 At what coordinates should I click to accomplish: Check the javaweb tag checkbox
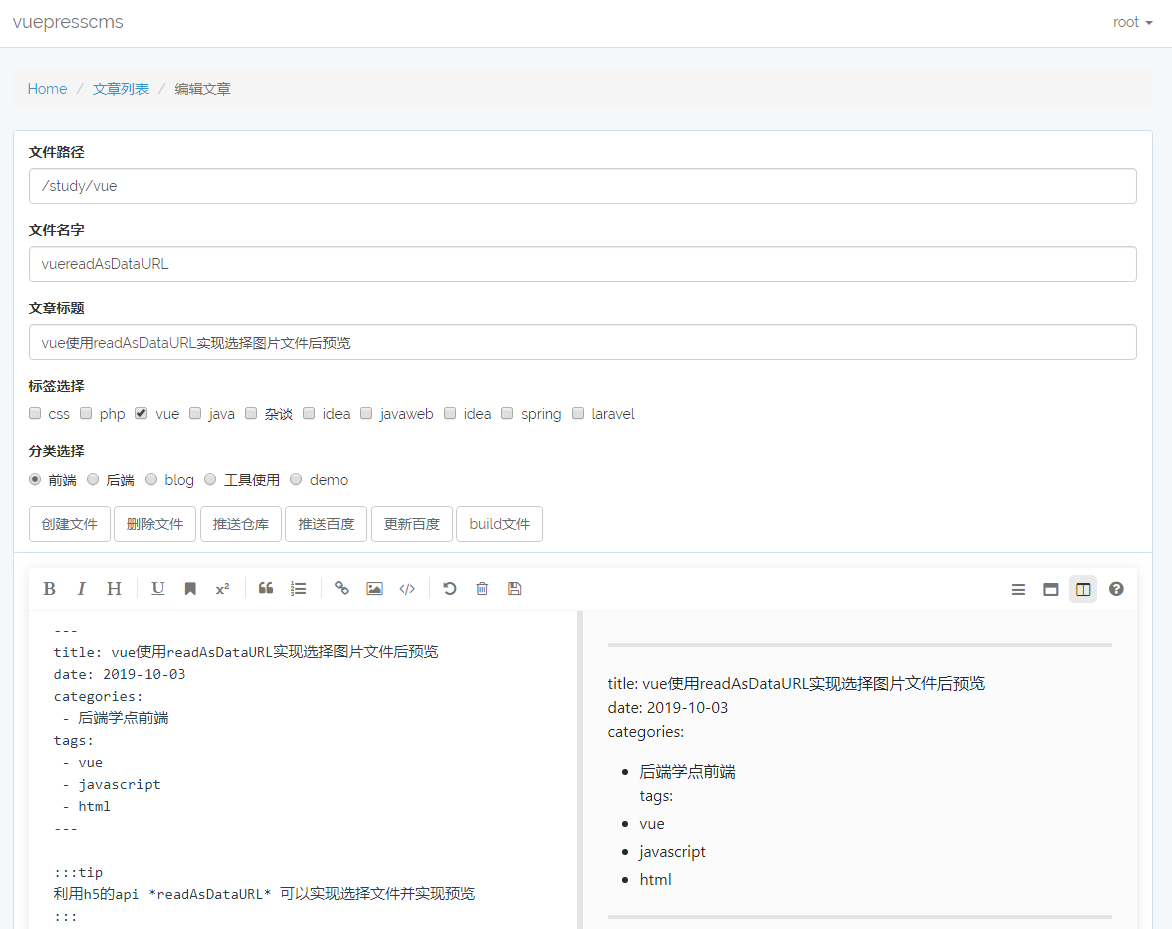366,413
